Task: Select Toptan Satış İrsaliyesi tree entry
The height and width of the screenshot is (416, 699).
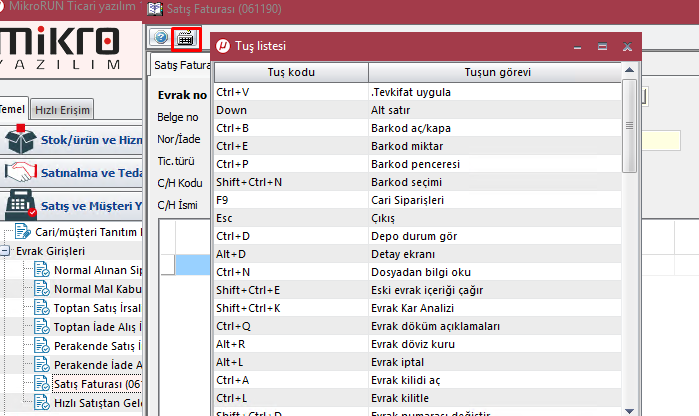Action: click(98, 307)
